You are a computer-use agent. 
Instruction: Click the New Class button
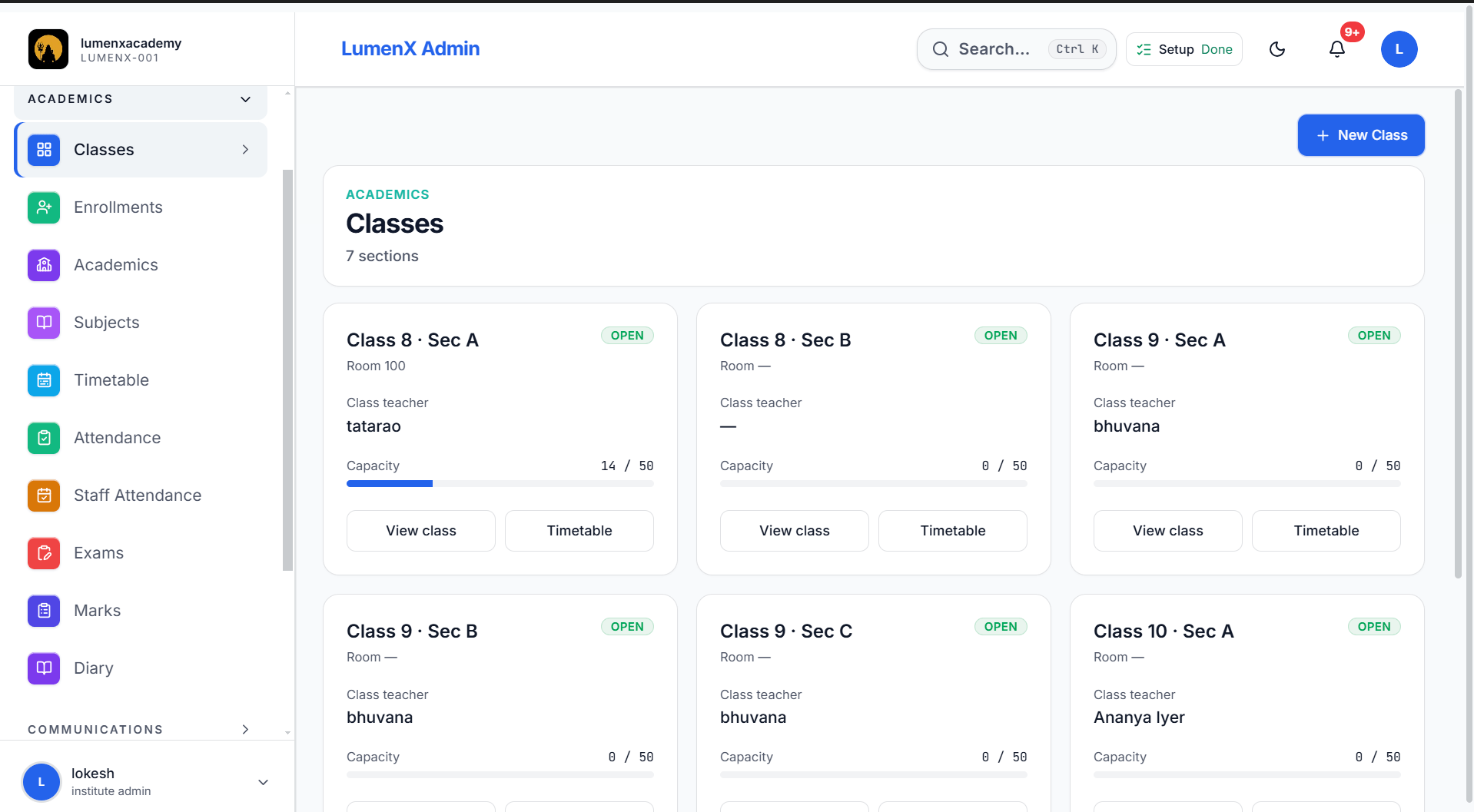pos(1361,135)
